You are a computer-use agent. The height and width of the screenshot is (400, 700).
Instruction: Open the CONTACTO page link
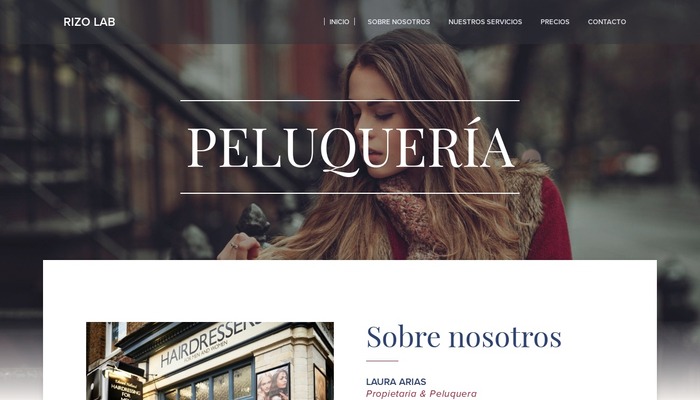click(607, 22)
